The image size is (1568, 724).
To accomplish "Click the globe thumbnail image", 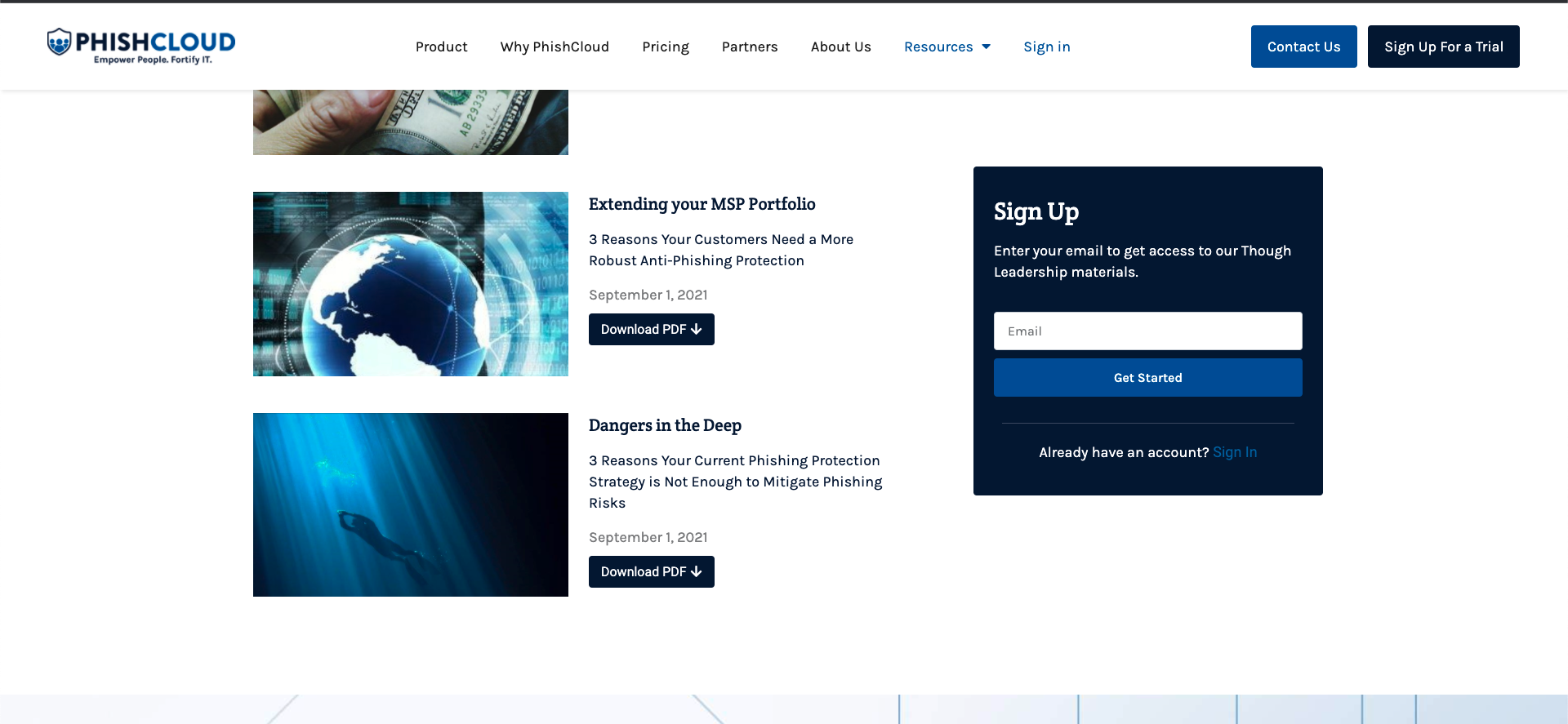I will click(411, 284).
